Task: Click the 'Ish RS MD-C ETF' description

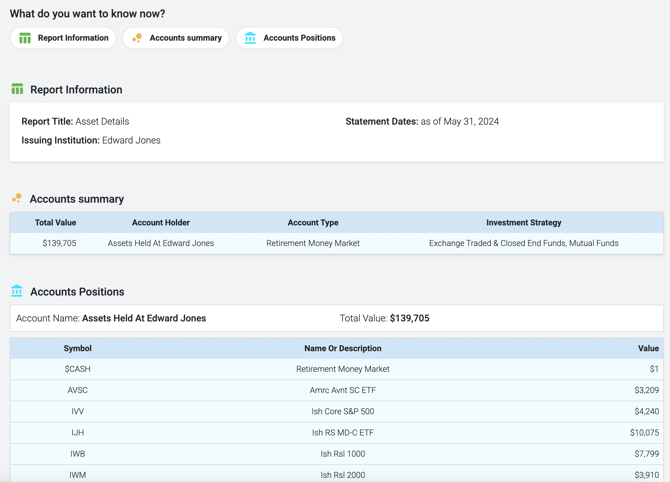Action: click(x=343, y=433)
